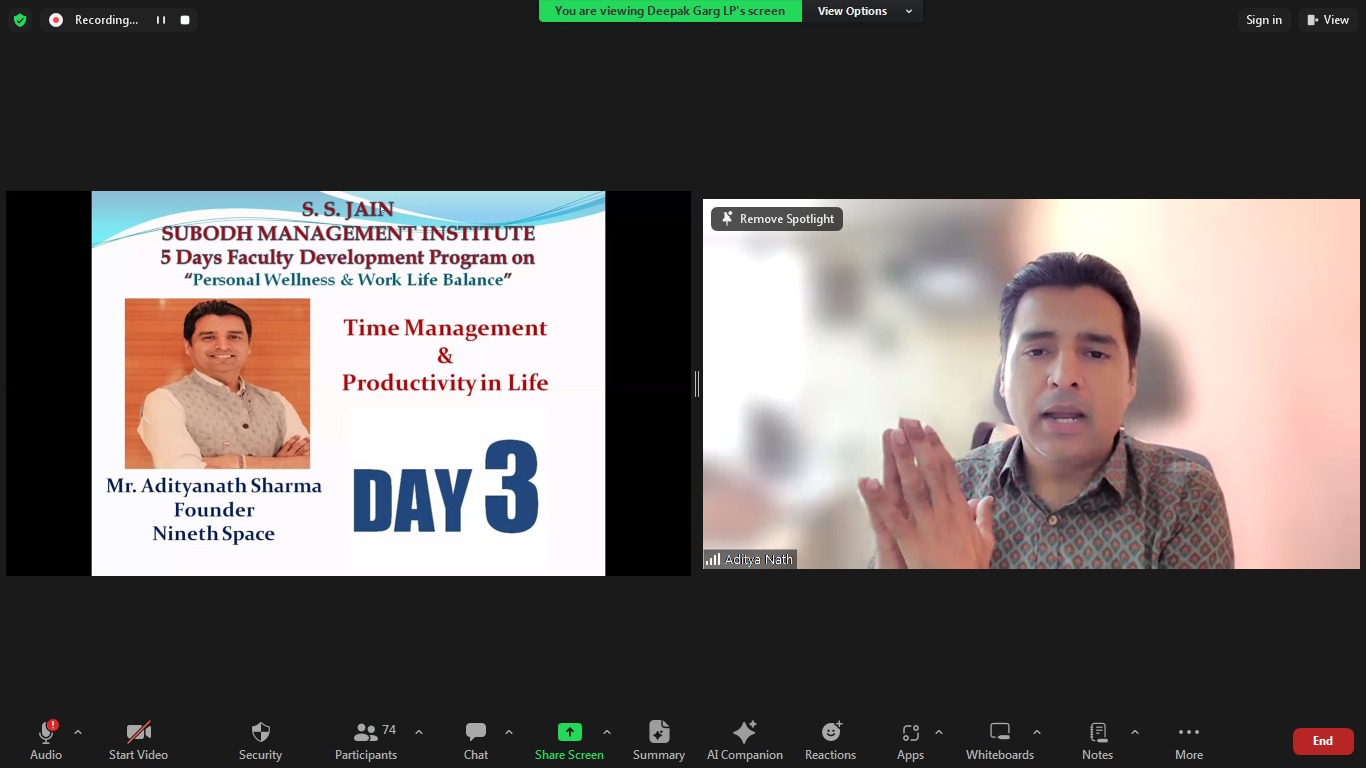Expand the arrow next to Share Screen
The width and height of the screenshot is (1366, 768).
(x=607, y=733)
